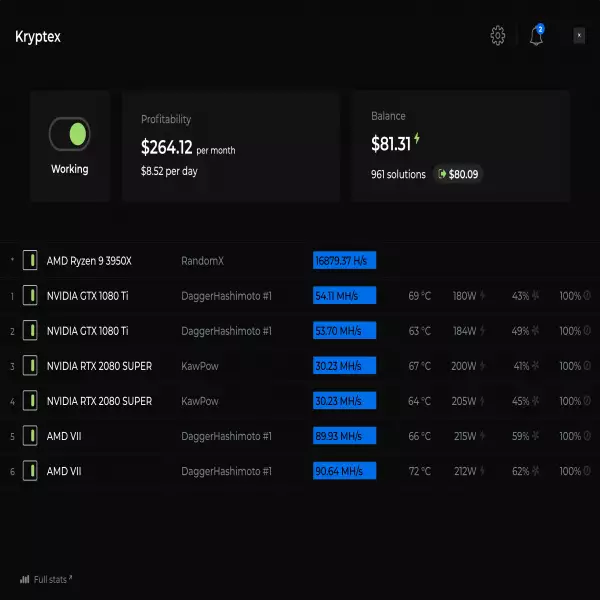Click the Profitability card showing $264.12
The width and height of the screenshot is (600, 600).
231,146
